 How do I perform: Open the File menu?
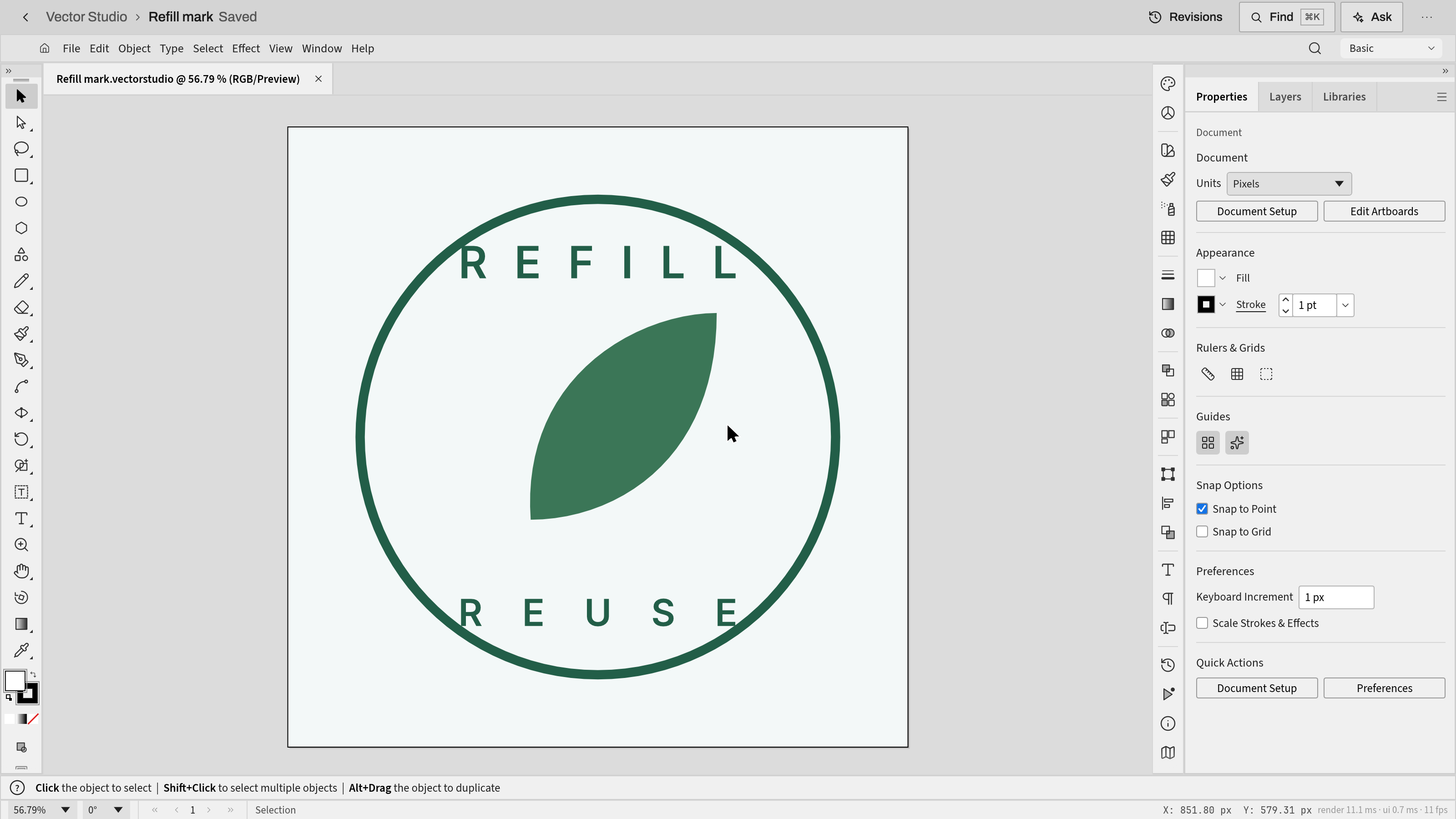tap(71, 49)
